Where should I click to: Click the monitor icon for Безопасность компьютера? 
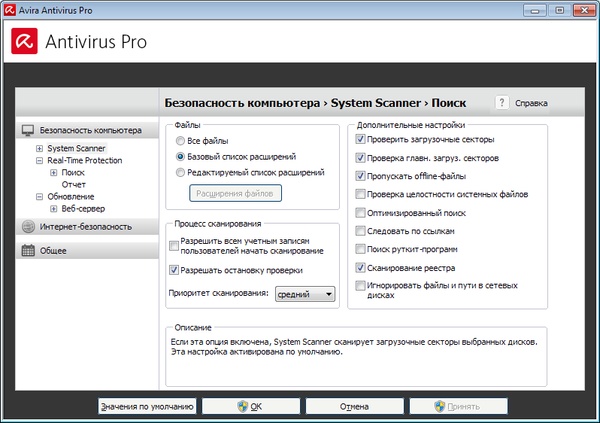29,130
